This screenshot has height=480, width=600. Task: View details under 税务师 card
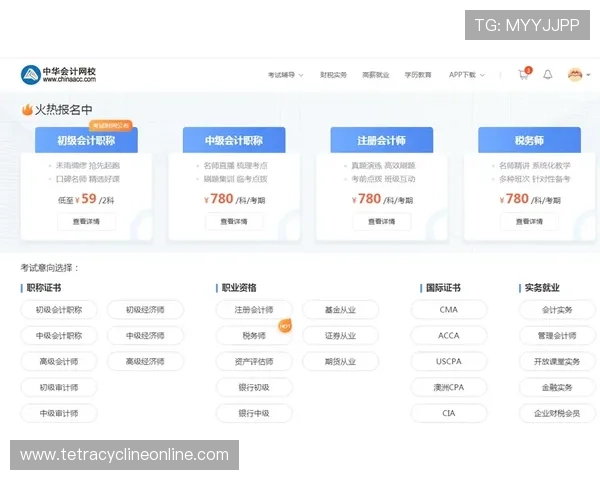[530, 222]
